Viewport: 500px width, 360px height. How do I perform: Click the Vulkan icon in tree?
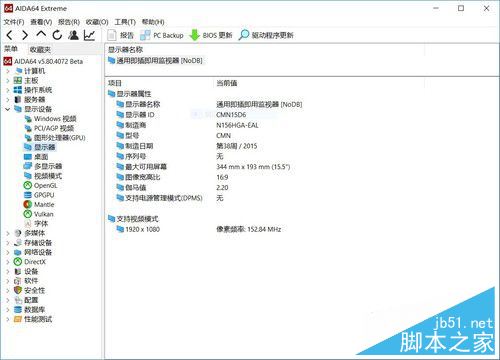[28, 214]
